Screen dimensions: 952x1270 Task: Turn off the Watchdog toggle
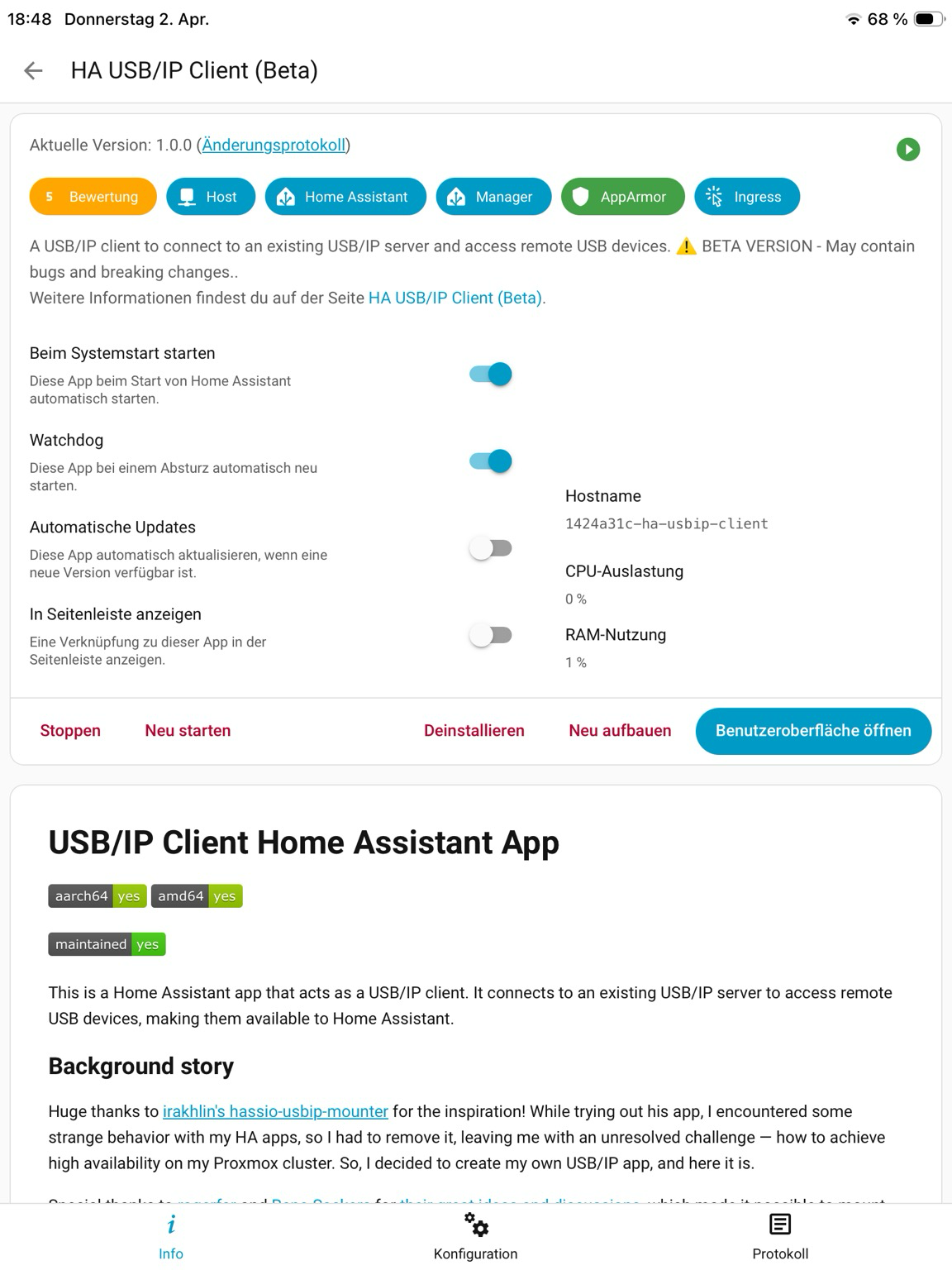[x=491, y=461]
